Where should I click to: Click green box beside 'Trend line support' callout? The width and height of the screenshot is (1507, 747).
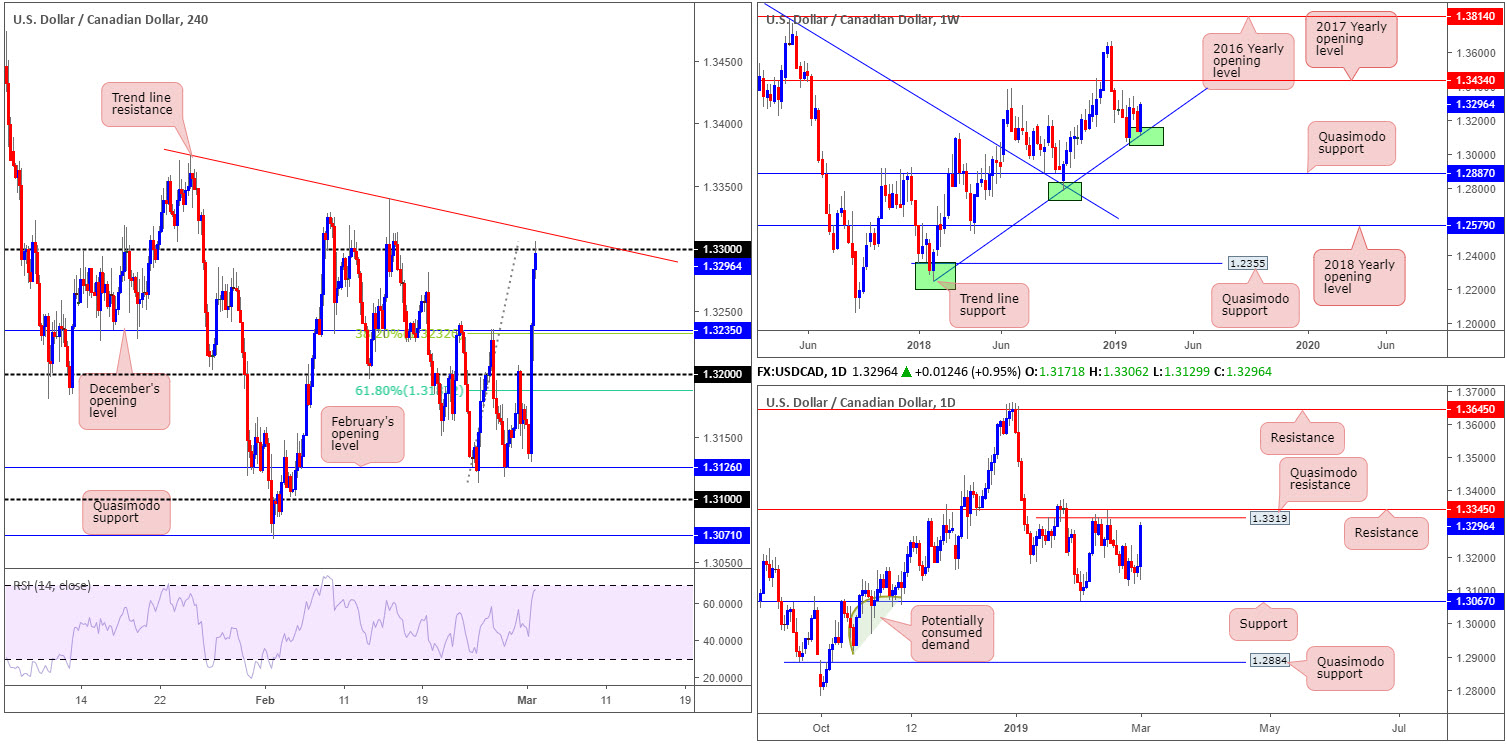(936, 276)
